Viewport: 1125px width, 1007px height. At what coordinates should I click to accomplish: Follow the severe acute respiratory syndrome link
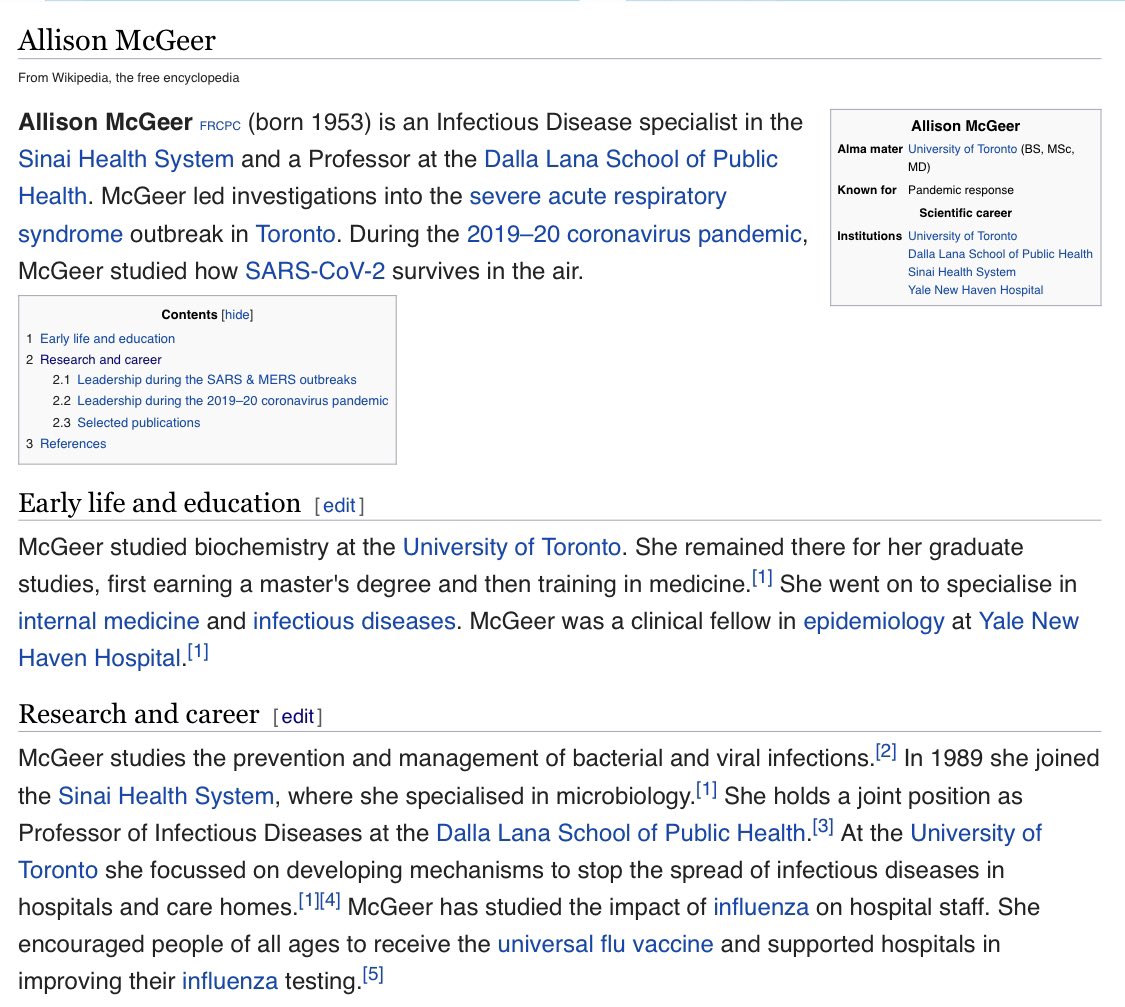[x=598, y=196]
